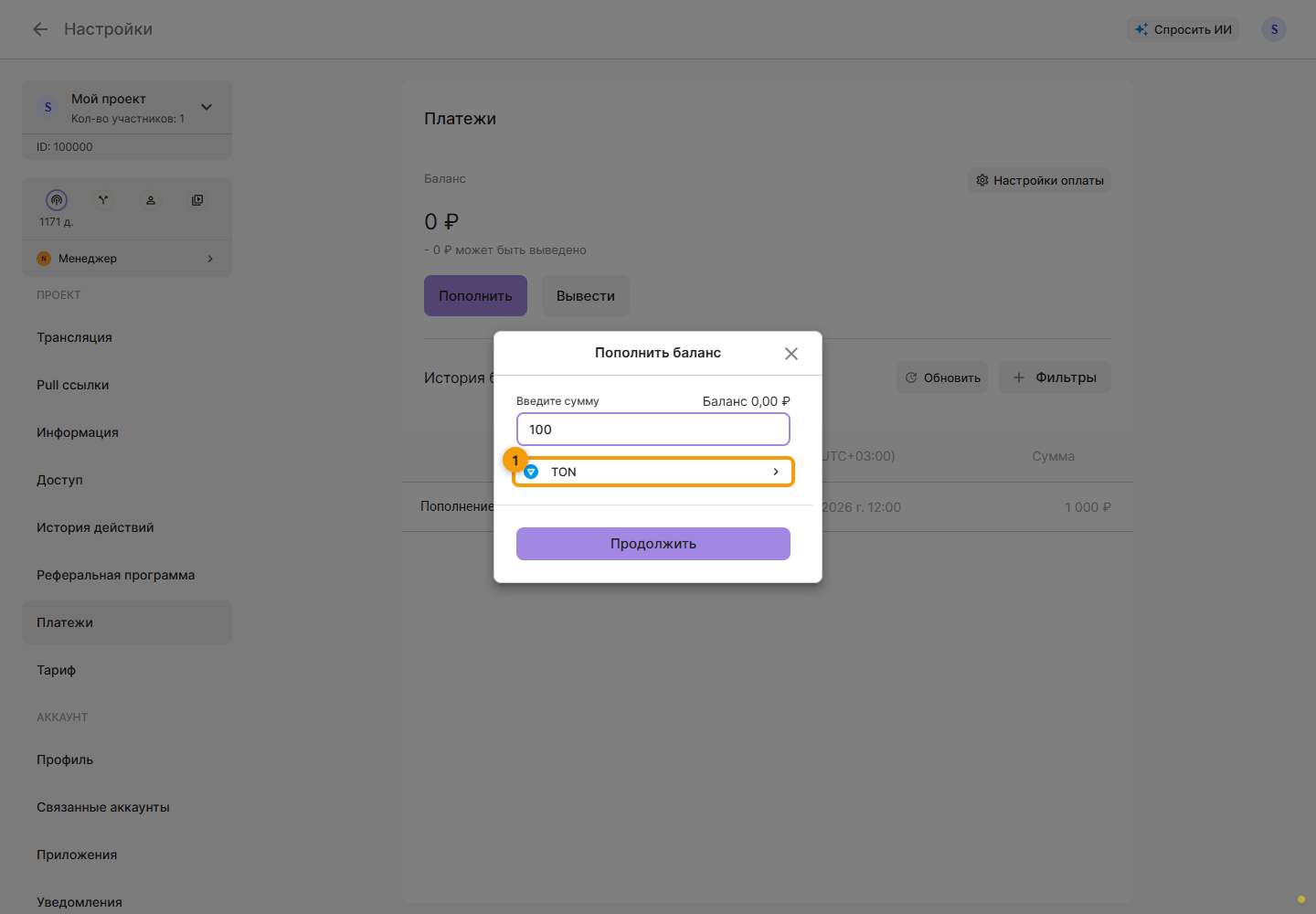The height and width of the screenshot is (914, 1316).
Task: Click the Вывести button
Action: [586, 296]
